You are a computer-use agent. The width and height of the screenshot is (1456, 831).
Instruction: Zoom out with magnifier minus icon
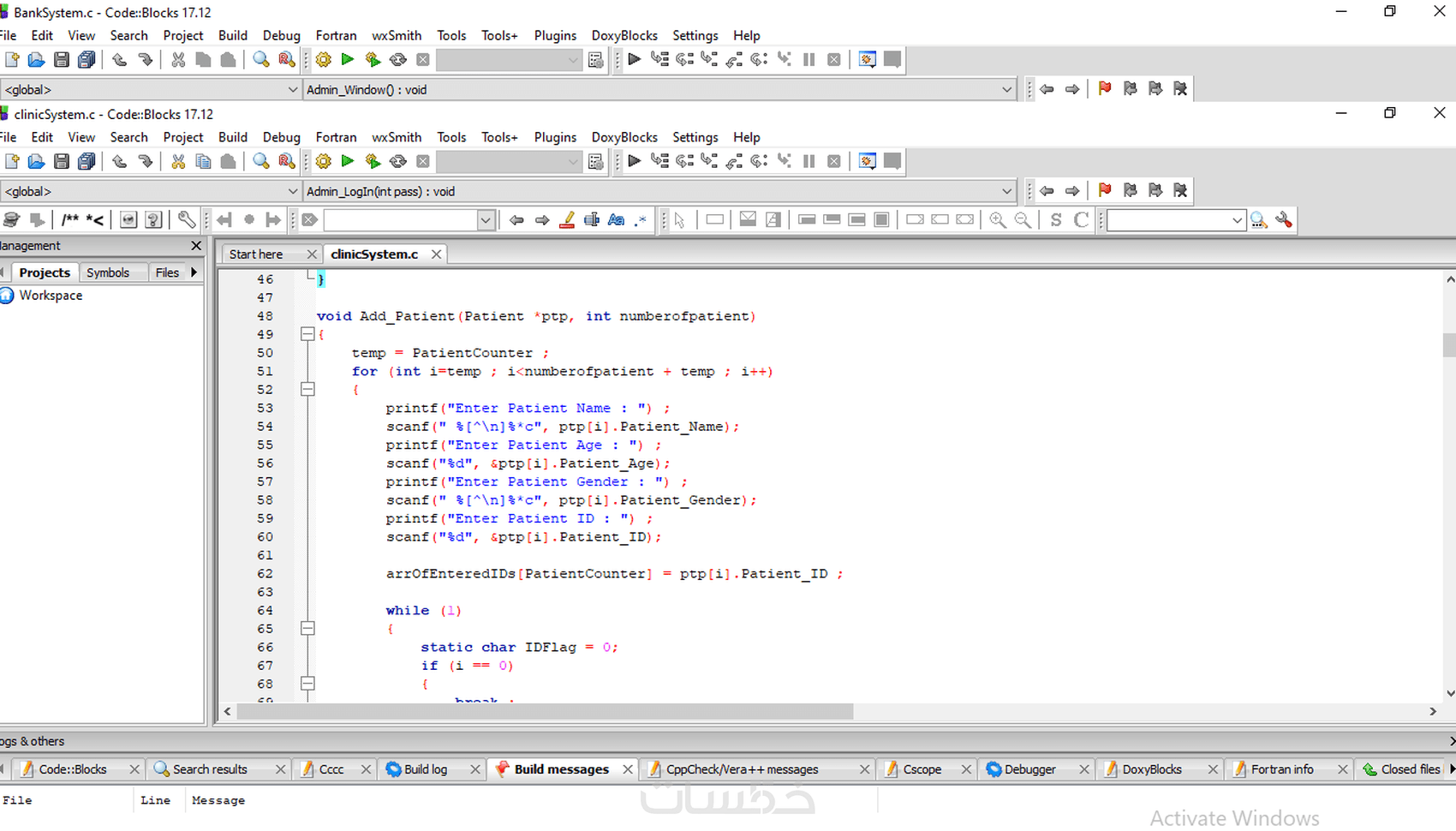tap(1023, 220)
